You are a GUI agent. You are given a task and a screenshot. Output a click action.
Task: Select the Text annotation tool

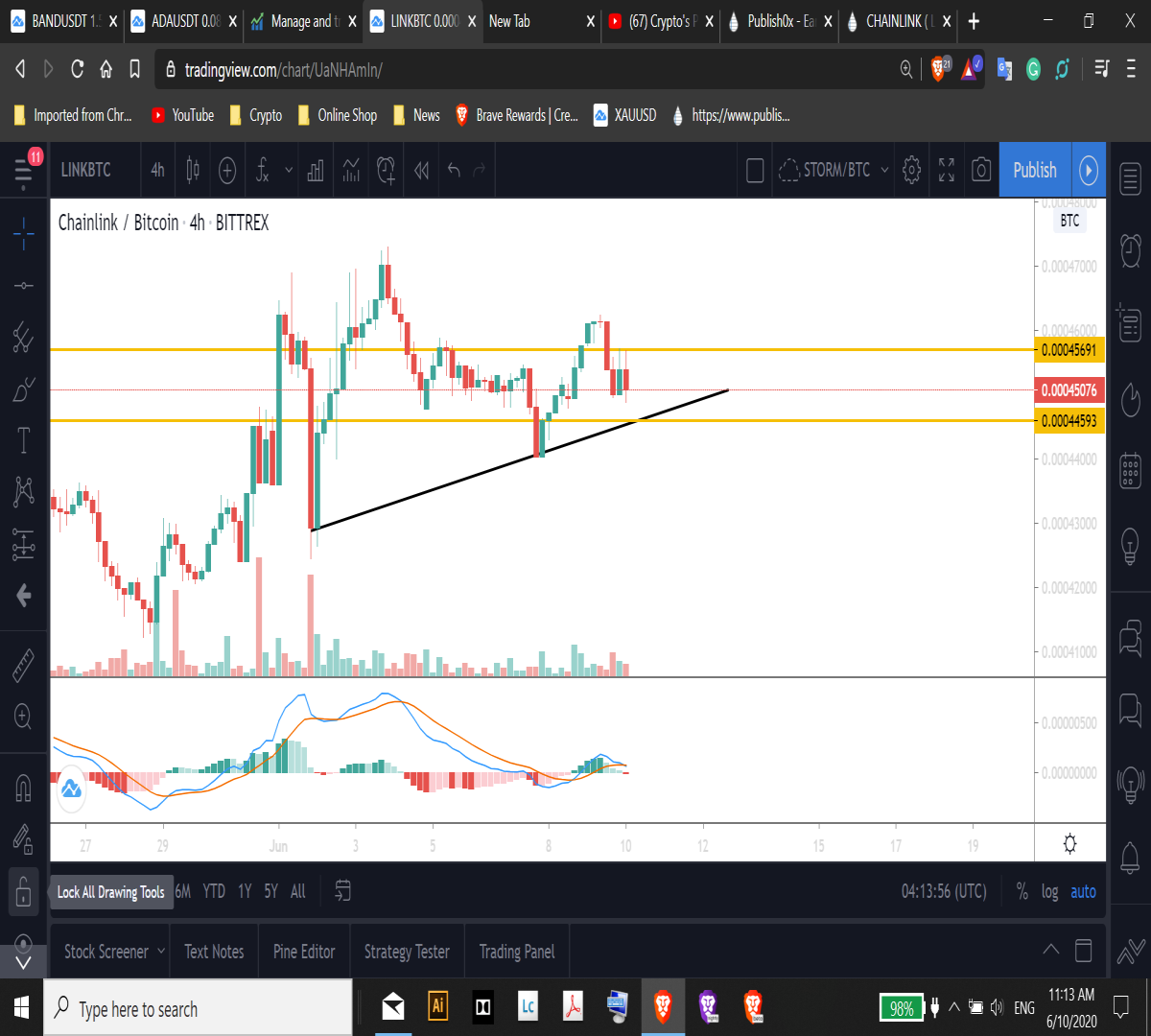24,441
